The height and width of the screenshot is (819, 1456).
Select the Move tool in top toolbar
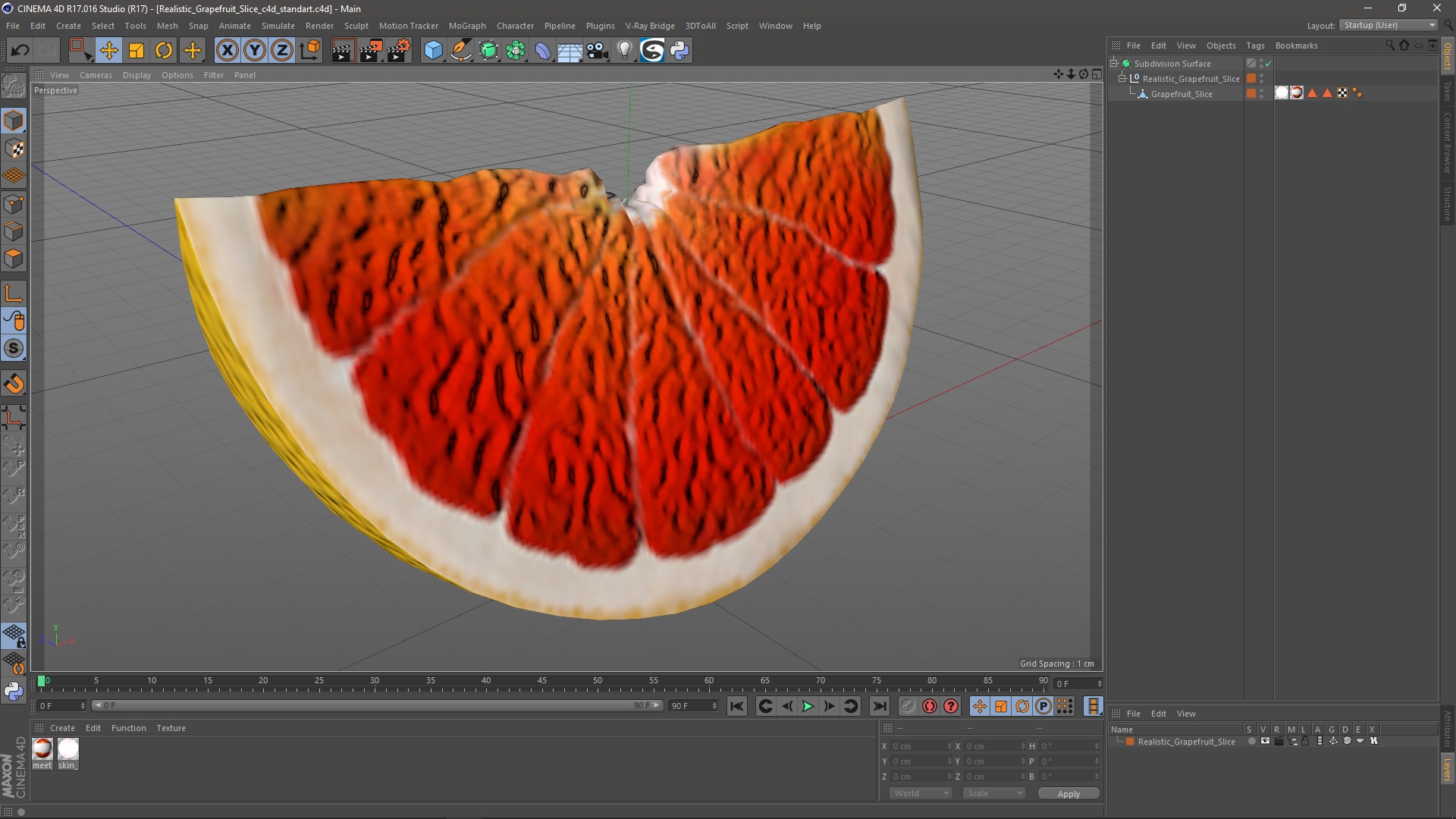(x=108, y=51)
